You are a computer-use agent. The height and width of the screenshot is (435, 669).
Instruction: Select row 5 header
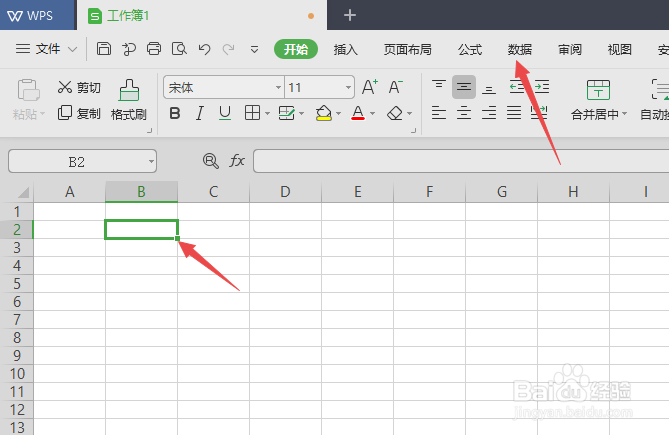17,284
